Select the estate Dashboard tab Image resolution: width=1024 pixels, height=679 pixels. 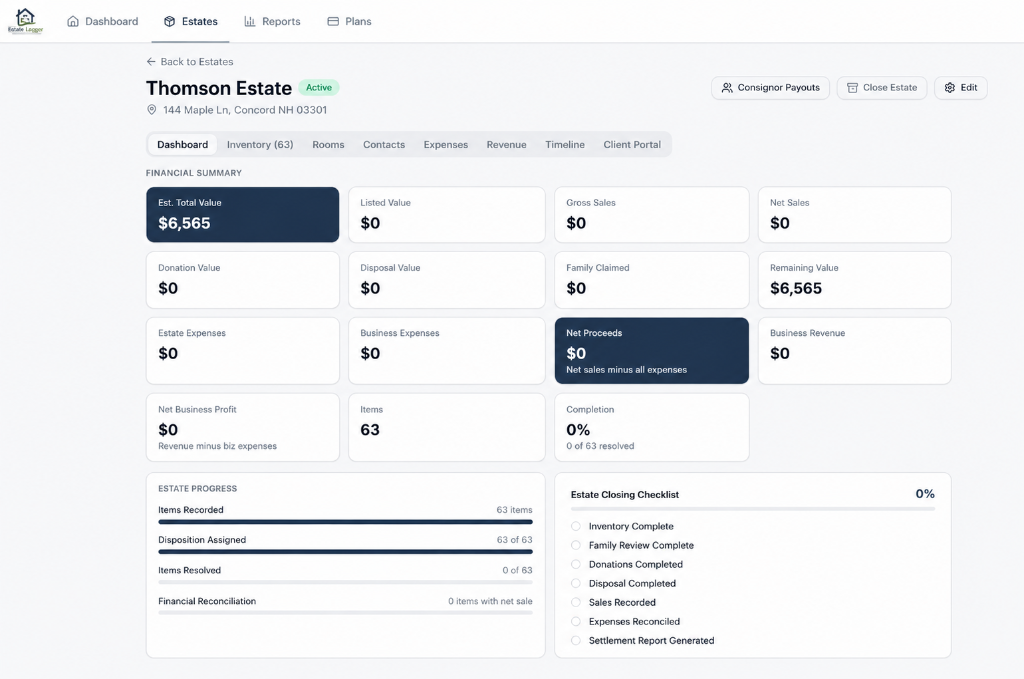182,144
